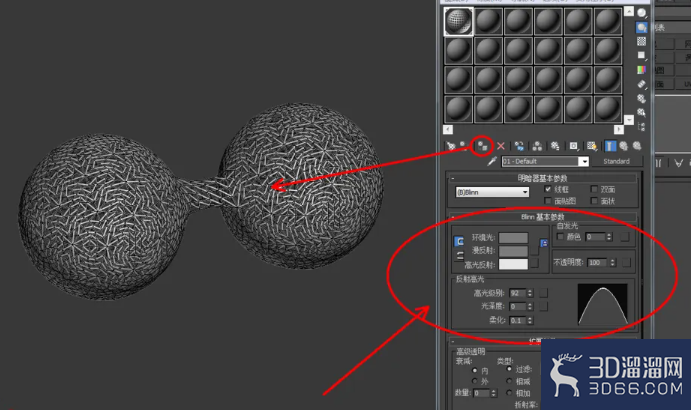
Task: Click sample slots scroll down arrow
Action: [x=629, y=119]
